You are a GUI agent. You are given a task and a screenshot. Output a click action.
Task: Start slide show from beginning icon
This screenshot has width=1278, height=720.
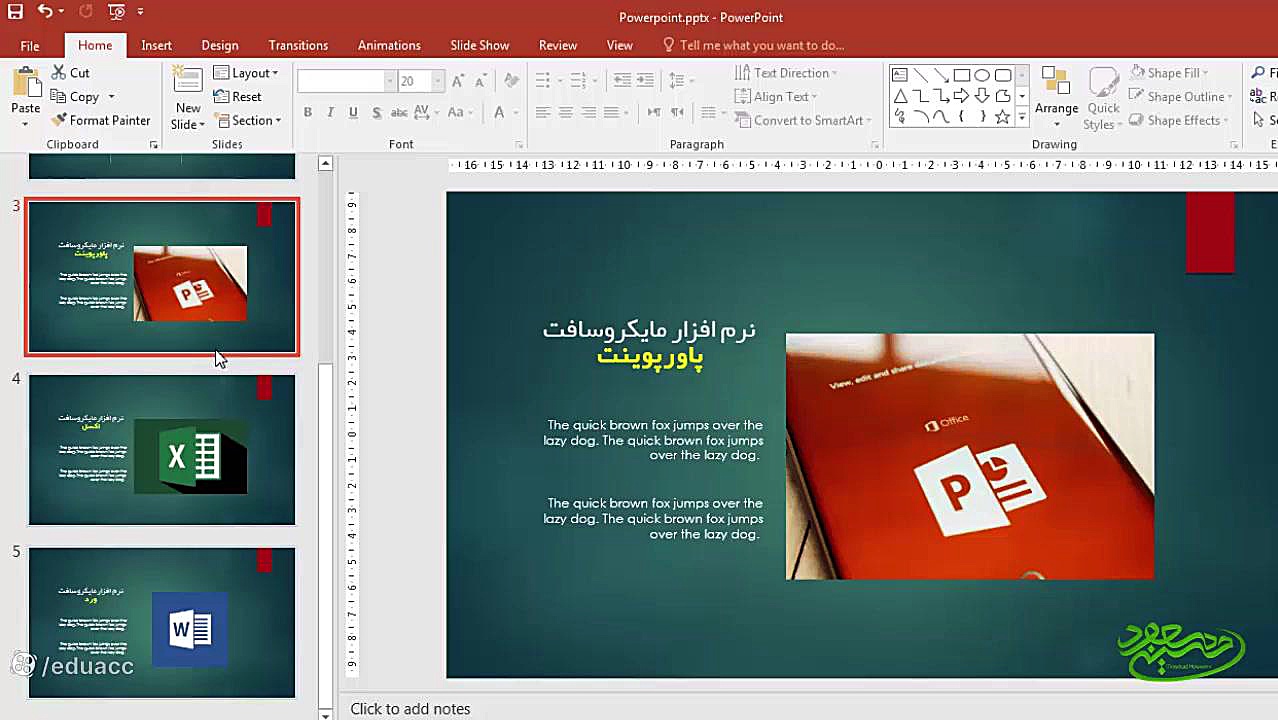pos(116,12)
